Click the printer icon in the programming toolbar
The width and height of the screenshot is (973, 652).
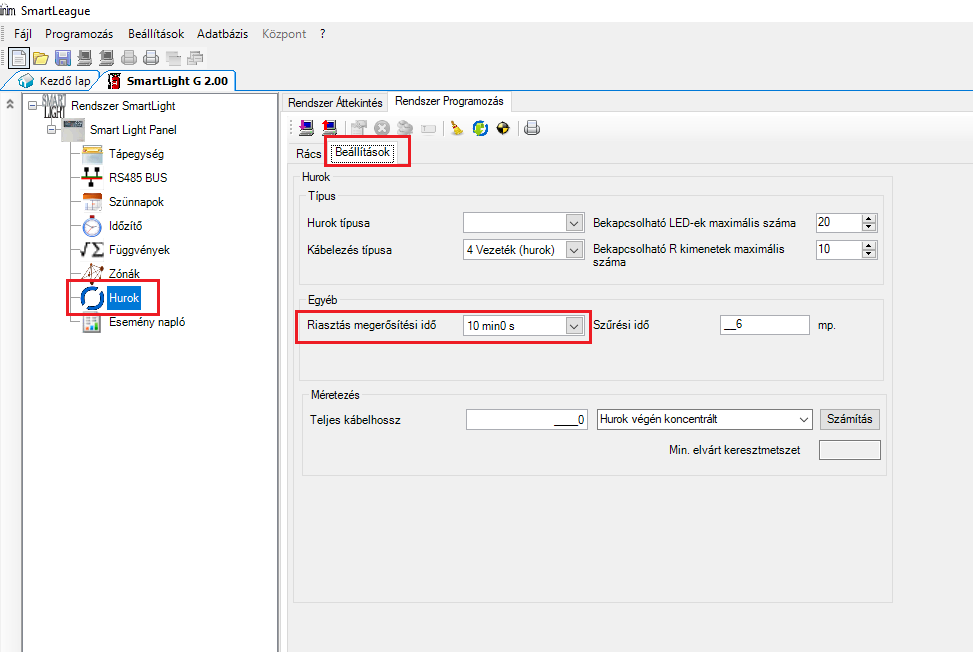click(532, 128)
